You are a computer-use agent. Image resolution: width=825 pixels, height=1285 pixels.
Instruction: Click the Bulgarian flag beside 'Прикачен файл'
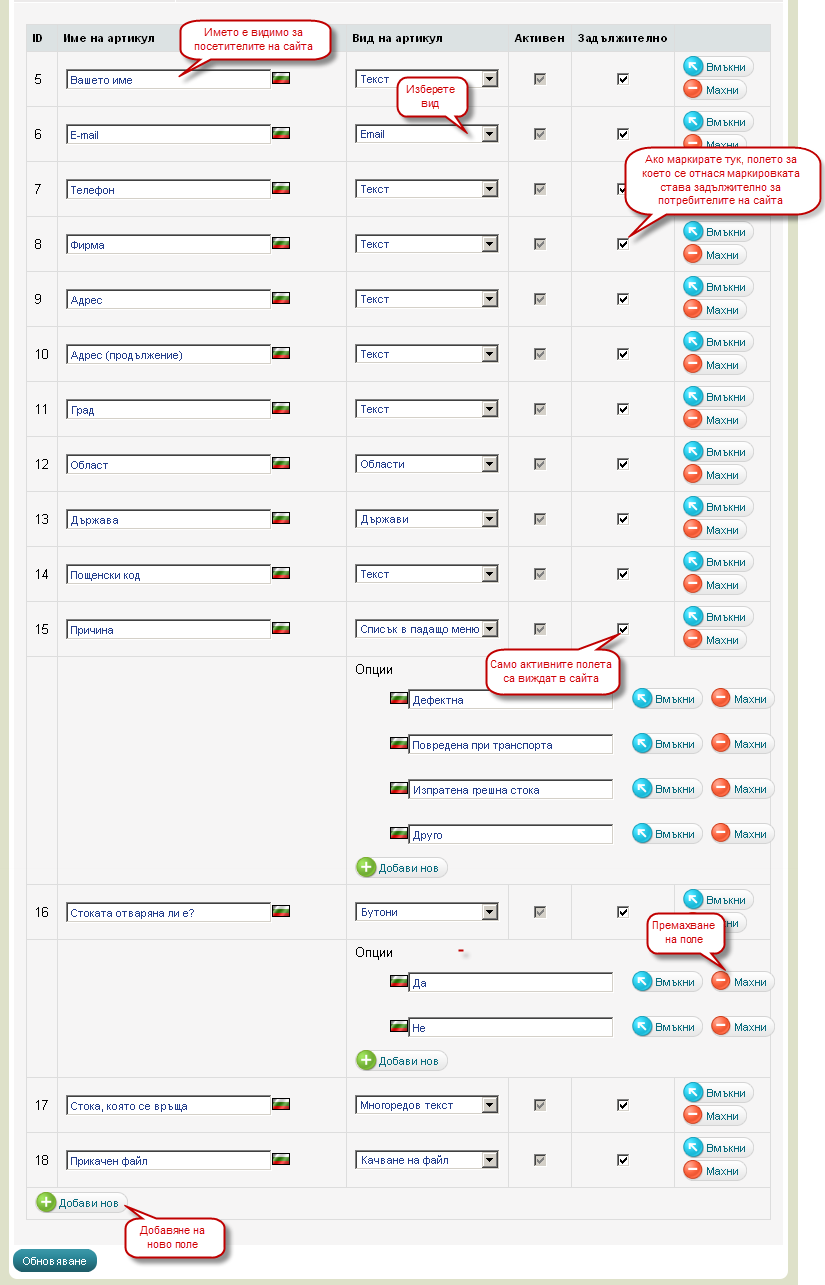tap(281, 1160)
